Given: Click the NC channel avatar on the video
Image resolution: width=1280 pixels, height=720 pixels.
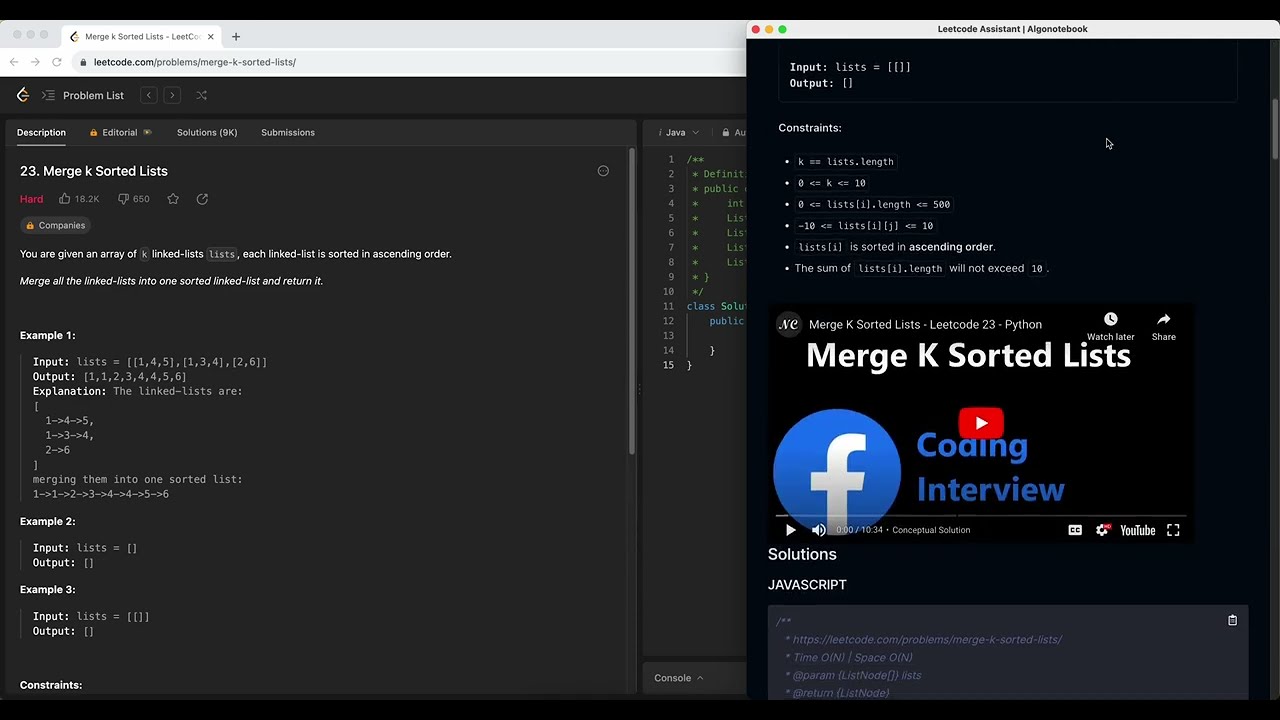Looking at the screenshot, I should (x=789, y=324).
